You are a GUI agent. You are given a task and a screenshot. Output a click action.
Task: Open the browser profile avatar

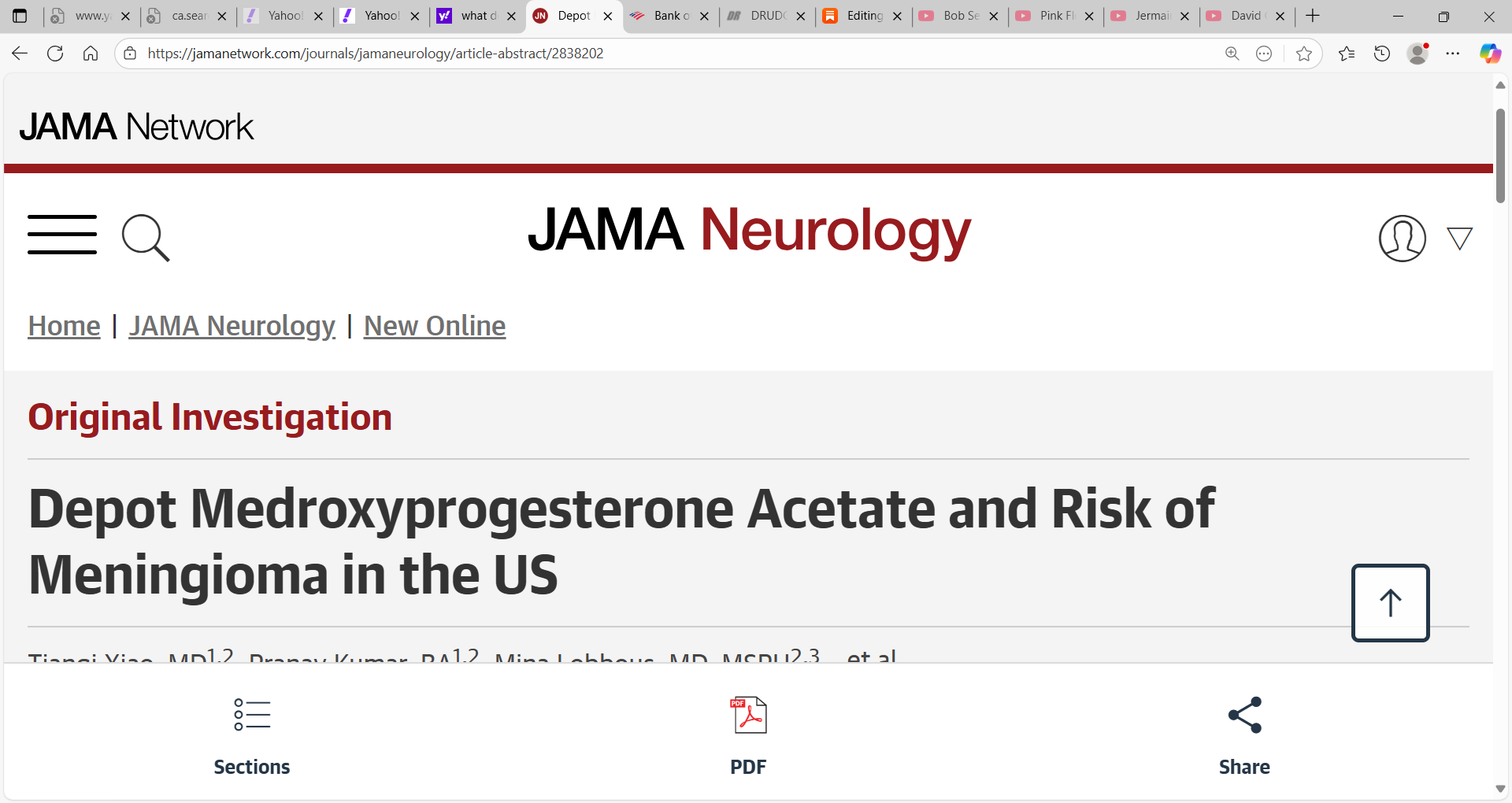(1417, 54)
